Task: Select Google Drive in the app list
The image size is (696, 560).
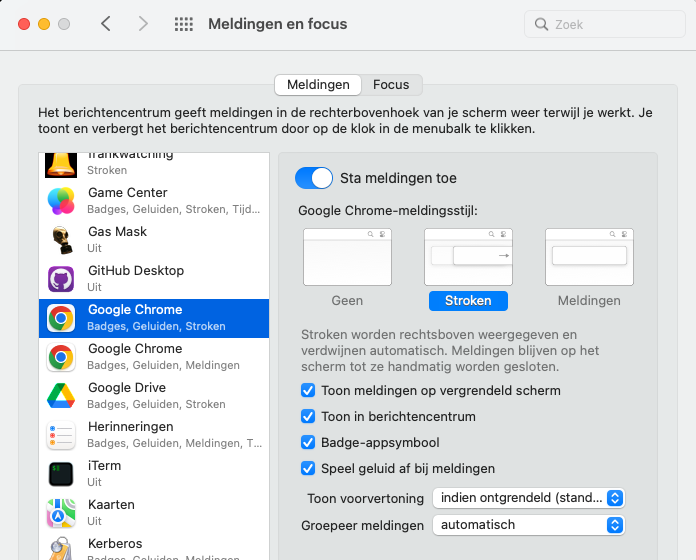Action: point(154,396)
